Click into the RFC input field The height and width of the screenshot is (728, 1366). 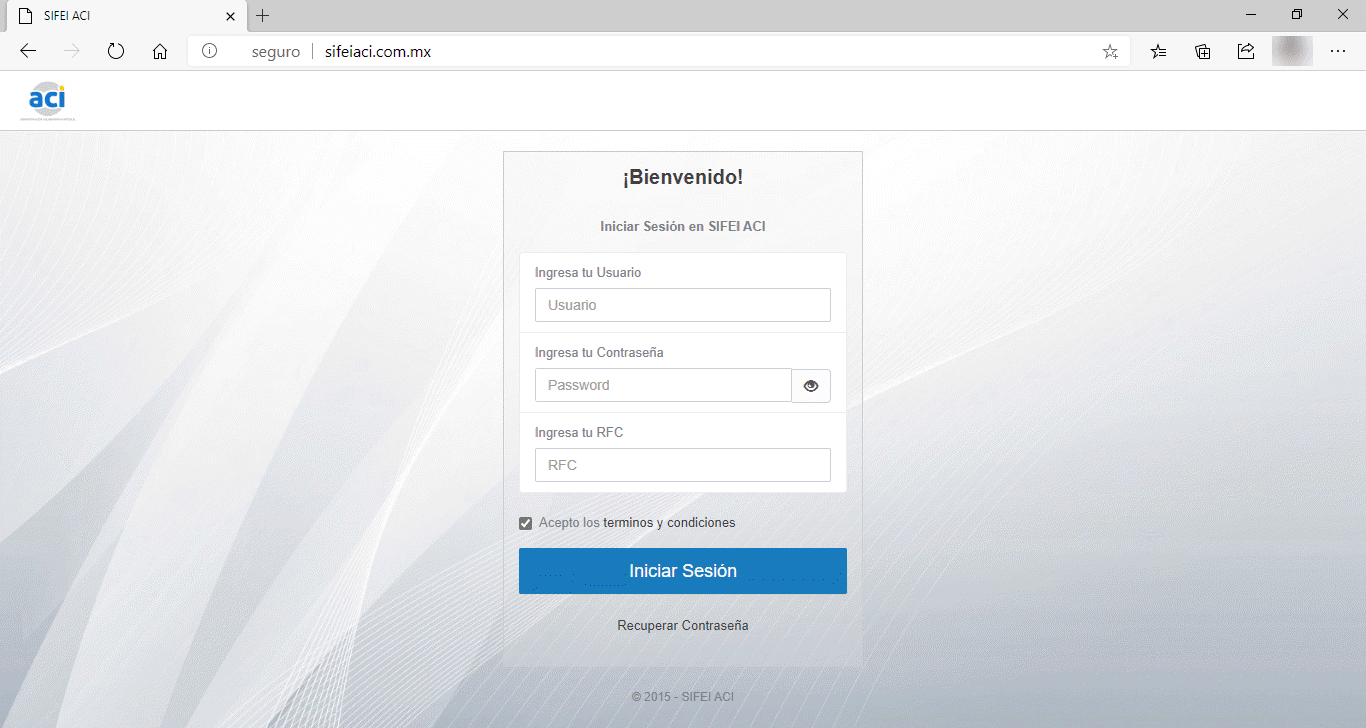tap(682, 465)
